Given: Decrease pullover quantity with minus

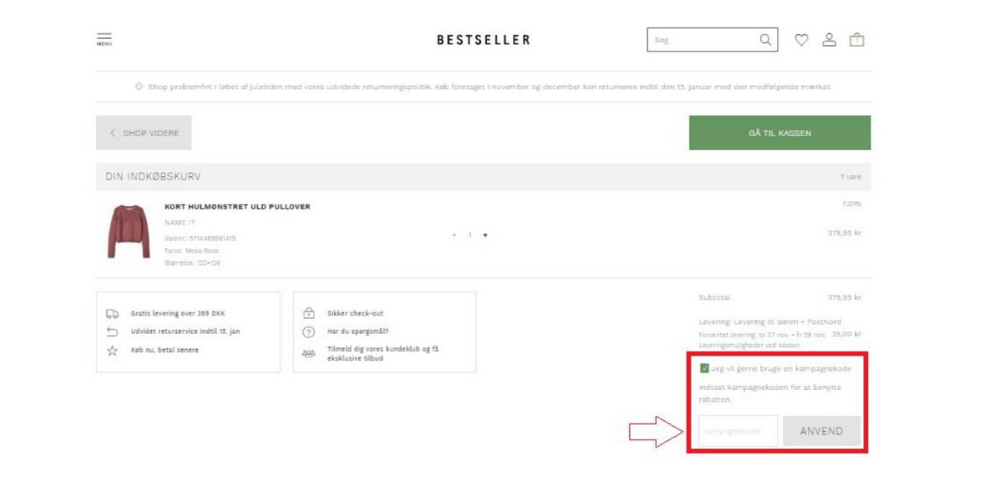Looking at the screenshot, I should [454, 235].
